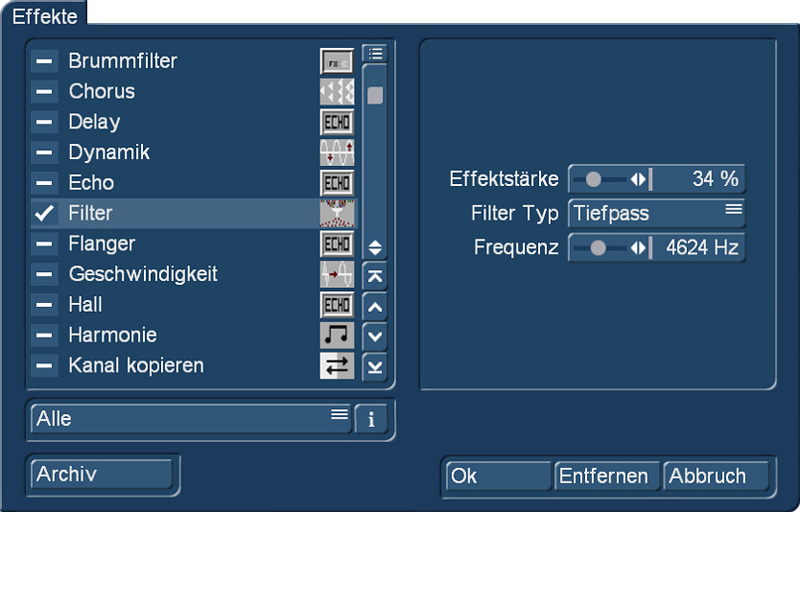Open the list menu above scrollbar
The width and height of the screenshot is (800, 600).
[375, 54]
